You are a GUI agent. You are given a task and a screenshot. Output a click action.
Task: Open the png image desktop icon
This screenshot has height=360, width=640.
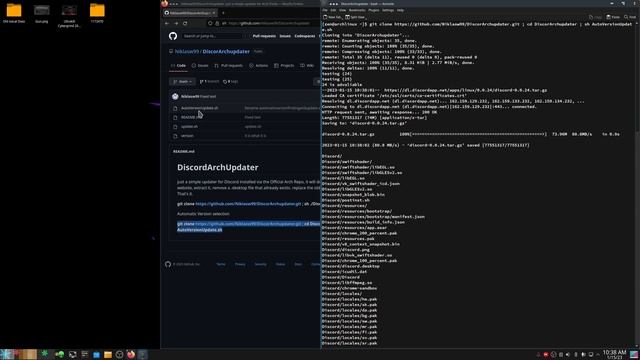[42, 13]
